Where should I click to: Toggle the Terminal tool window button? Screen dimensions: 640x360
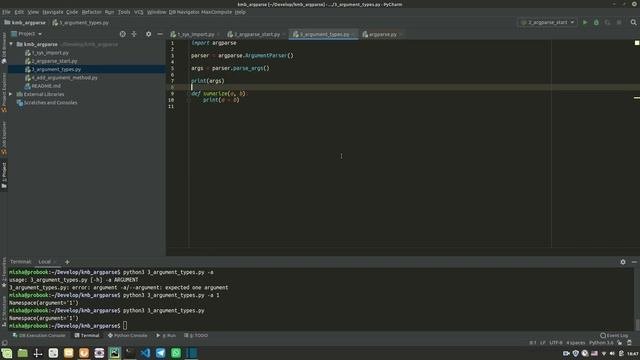click(87, 336)
